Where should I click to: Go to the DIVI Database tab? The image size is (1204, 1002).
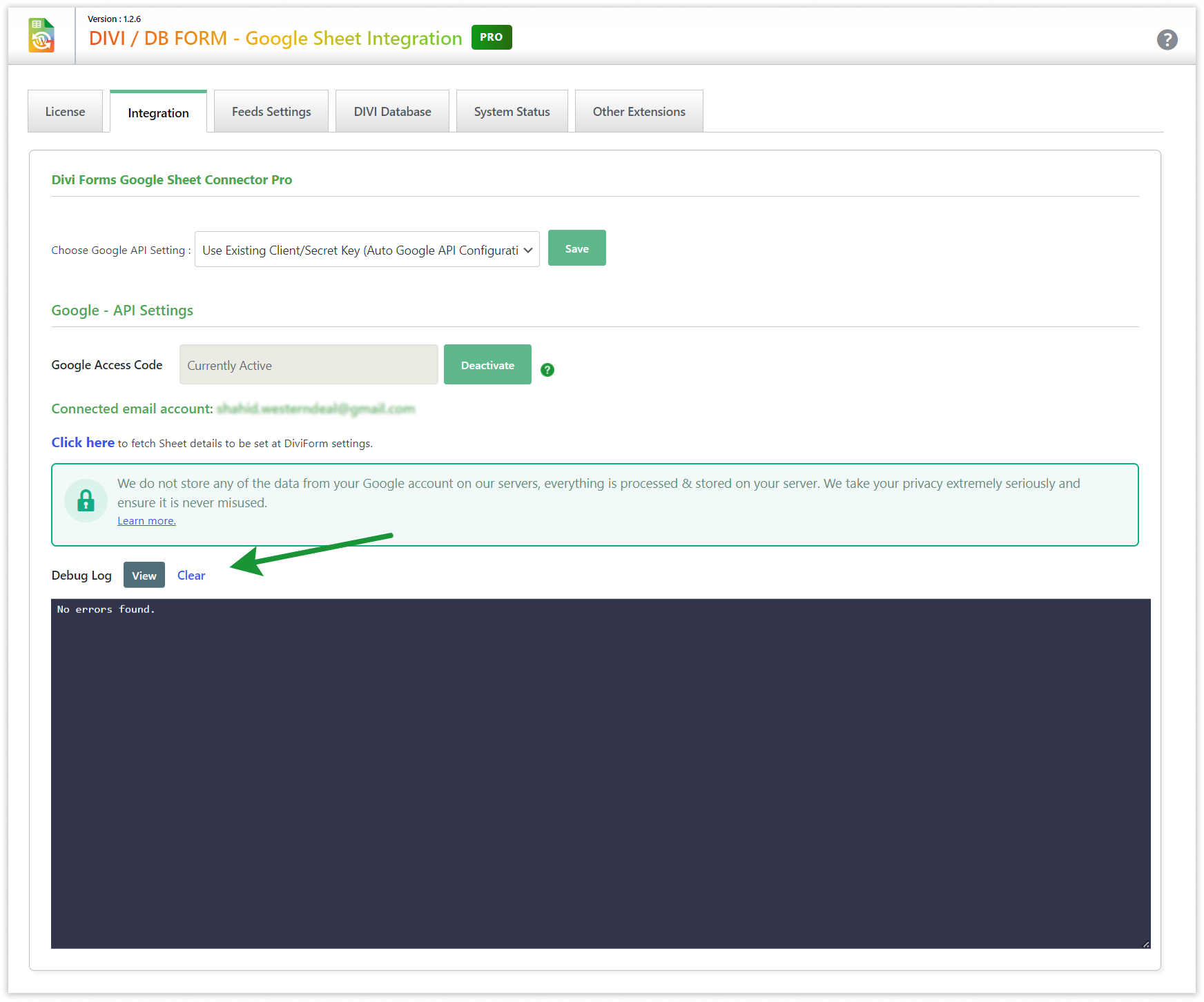click(x=392, y=112)
